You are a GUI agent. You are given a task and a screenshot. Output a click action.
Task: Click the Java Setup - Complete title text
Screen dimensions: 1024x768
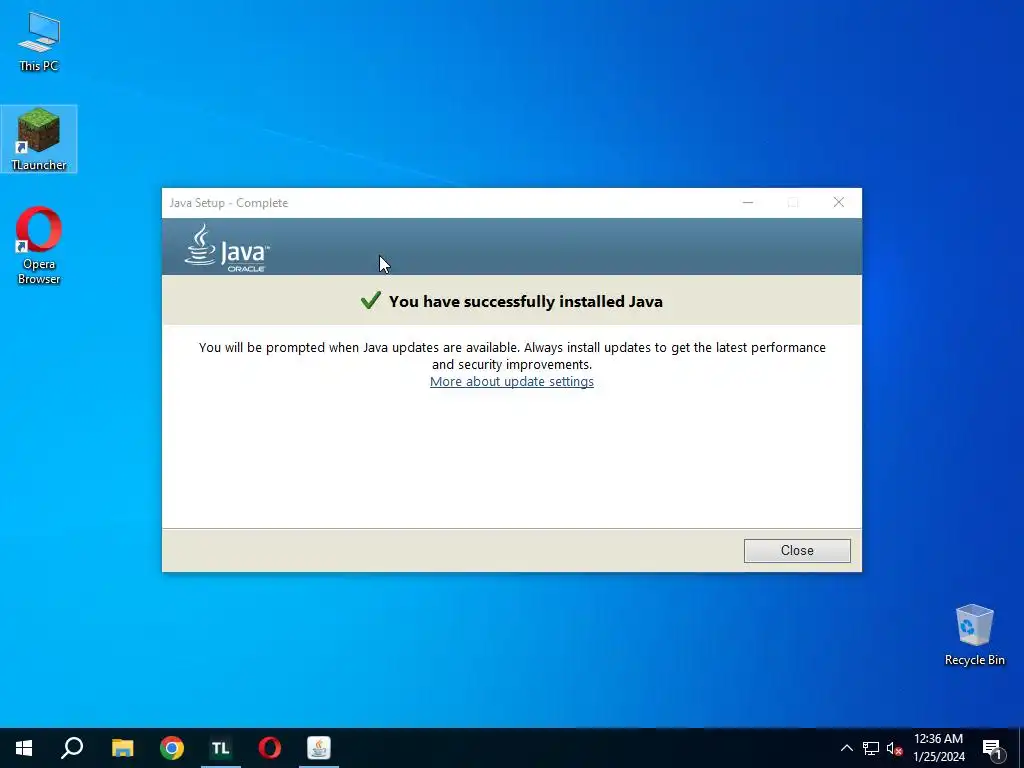pyautogui.click(x=229, y=202)
